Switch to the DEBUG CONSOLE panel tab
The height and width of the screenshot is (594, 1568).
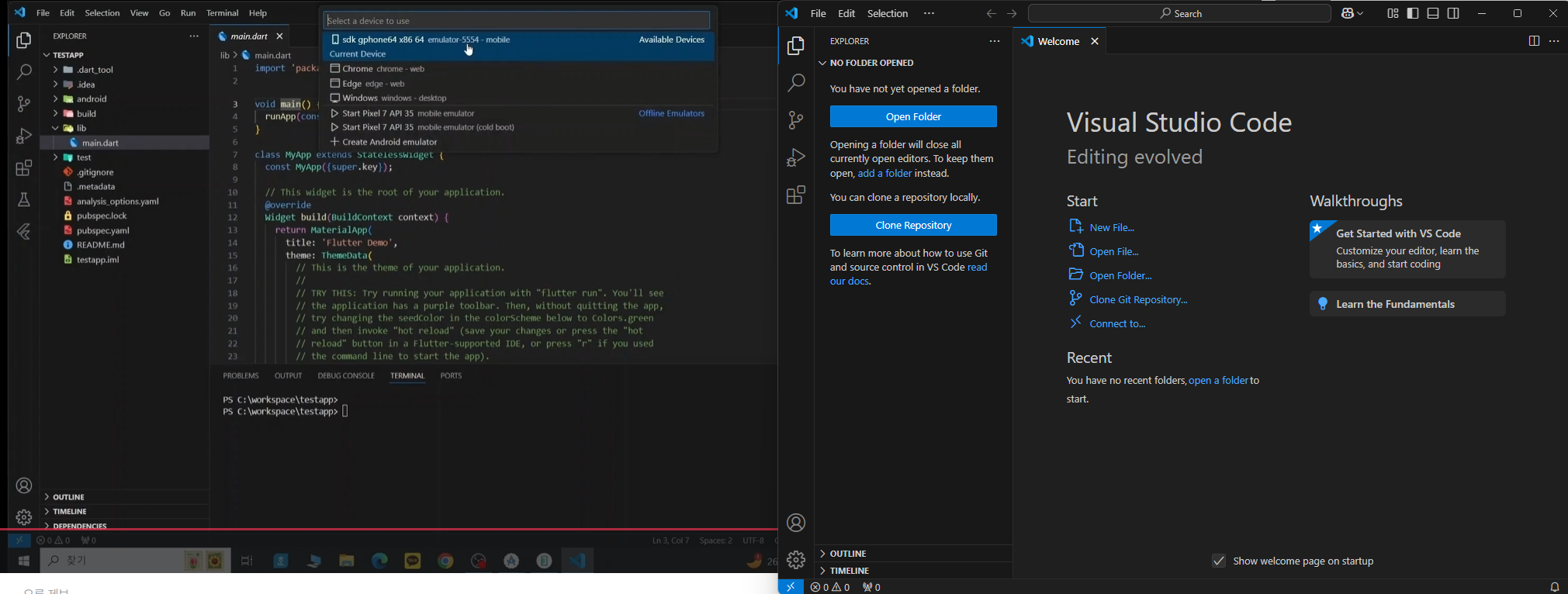(346, 375)
